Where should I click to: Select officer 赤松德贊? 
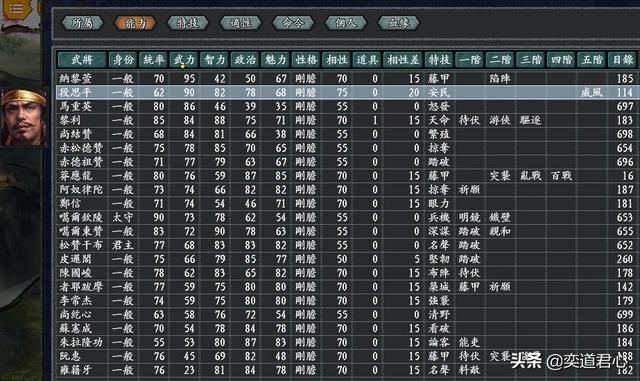tap(81, 148)
